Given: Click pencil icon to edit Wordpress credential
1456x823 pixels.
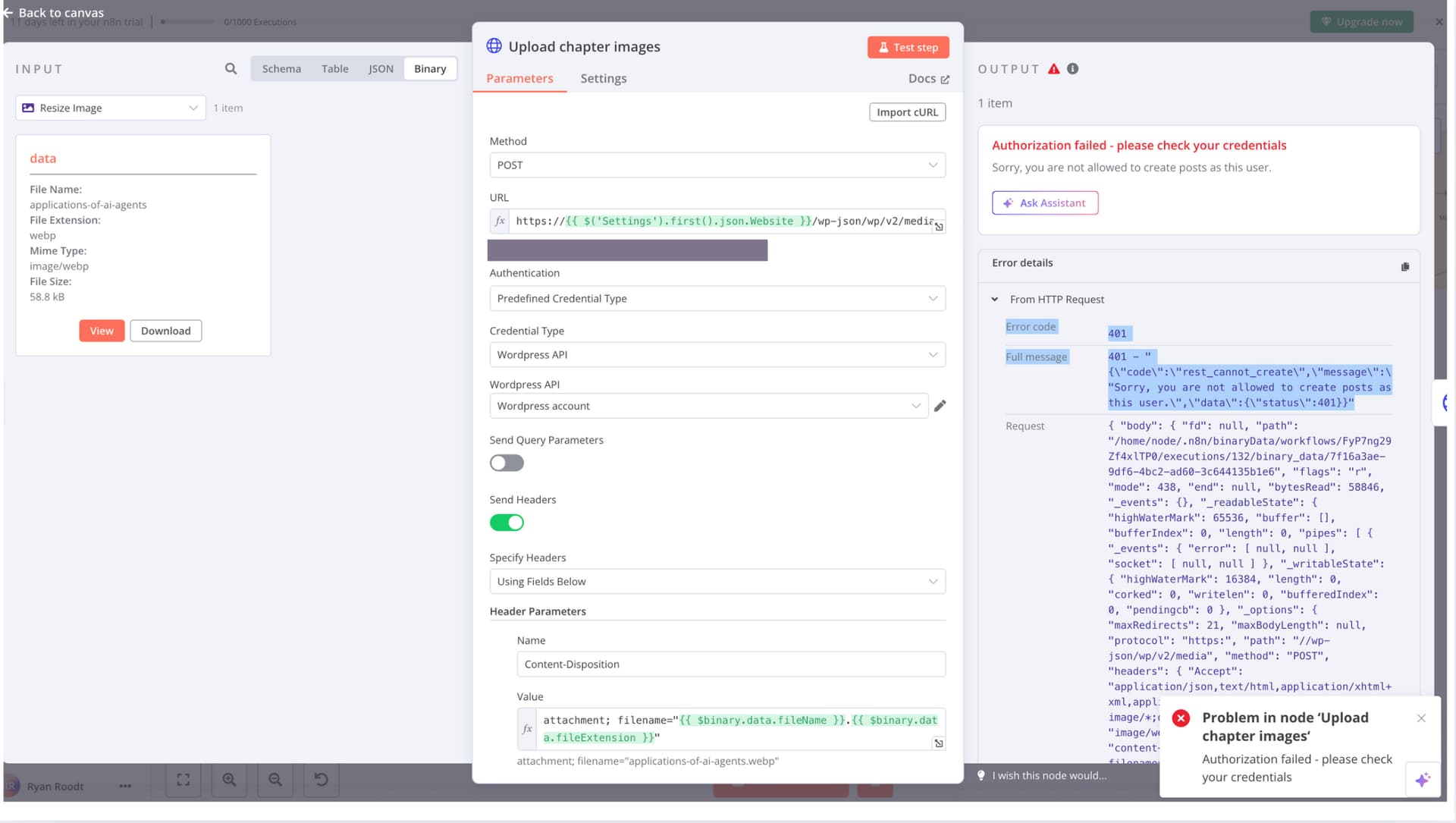Looking at the screenshot, I should [940, 406].
